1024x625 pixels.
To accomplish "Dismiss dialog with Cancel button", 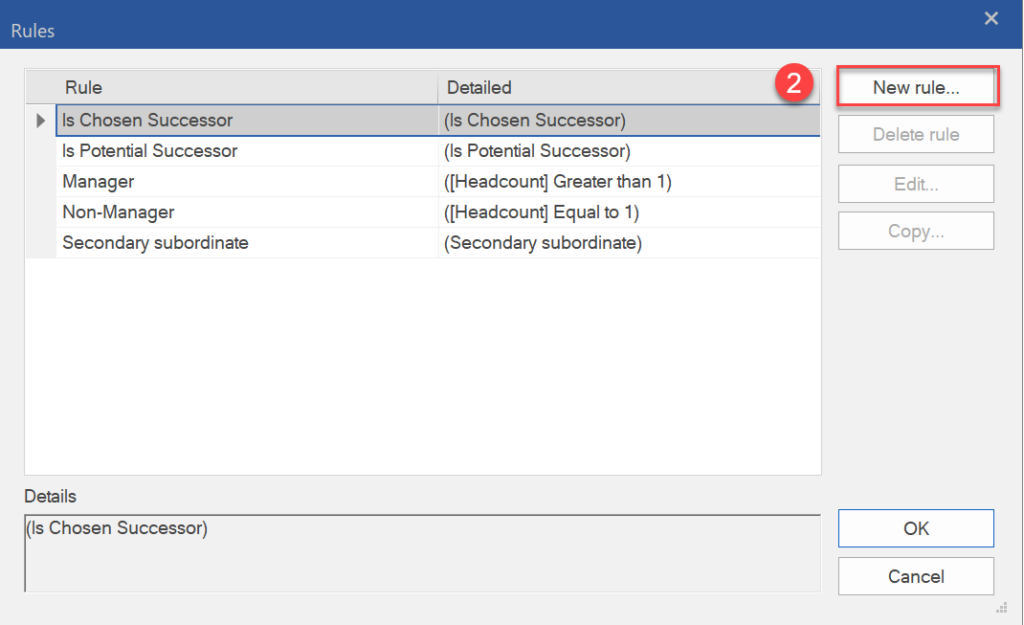I will click(x=916, y=576).
